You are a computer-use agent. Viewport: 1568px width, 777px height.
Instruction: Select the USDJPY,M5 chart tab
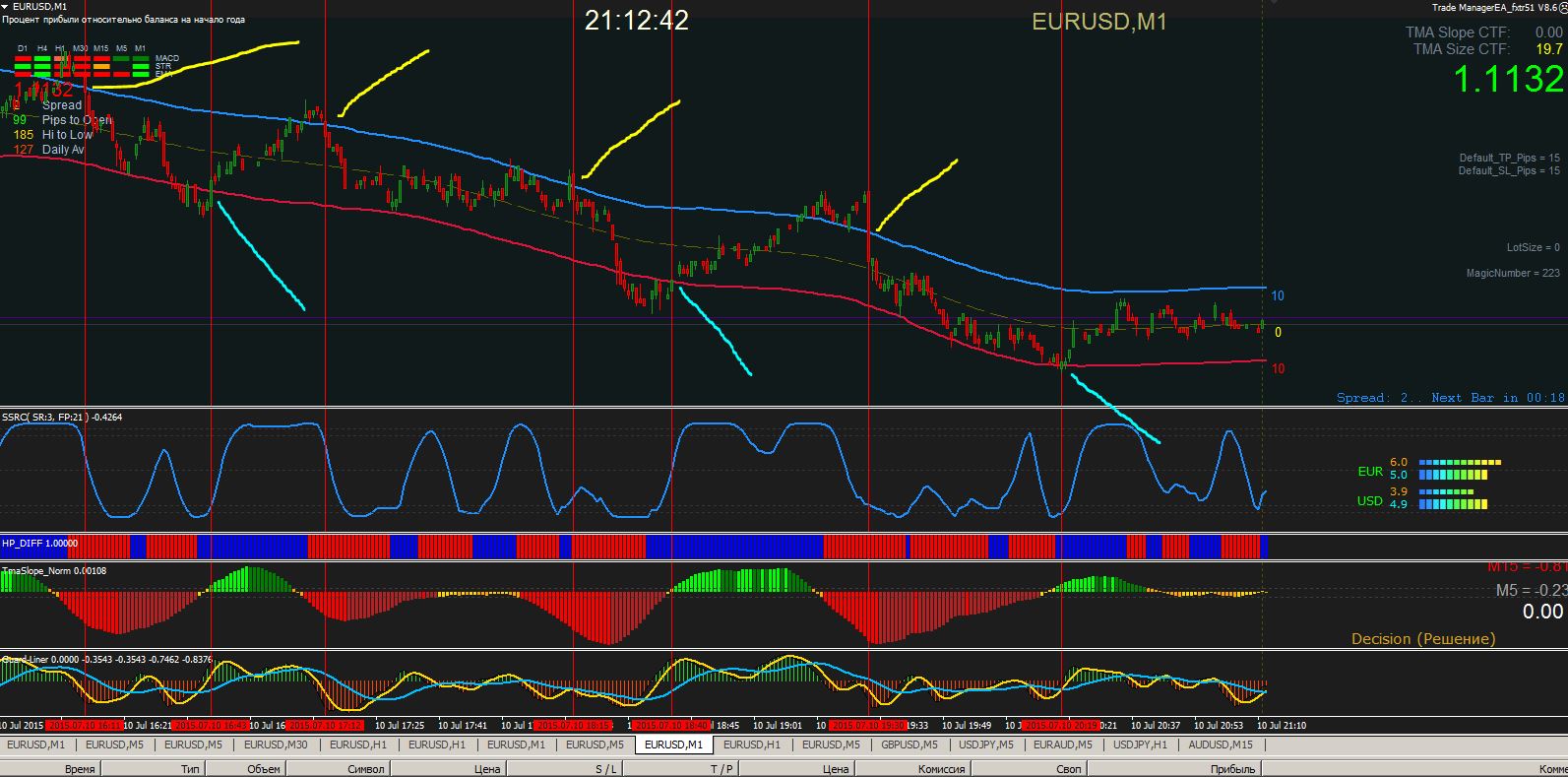pyautogui.click(x=987, y=745)
